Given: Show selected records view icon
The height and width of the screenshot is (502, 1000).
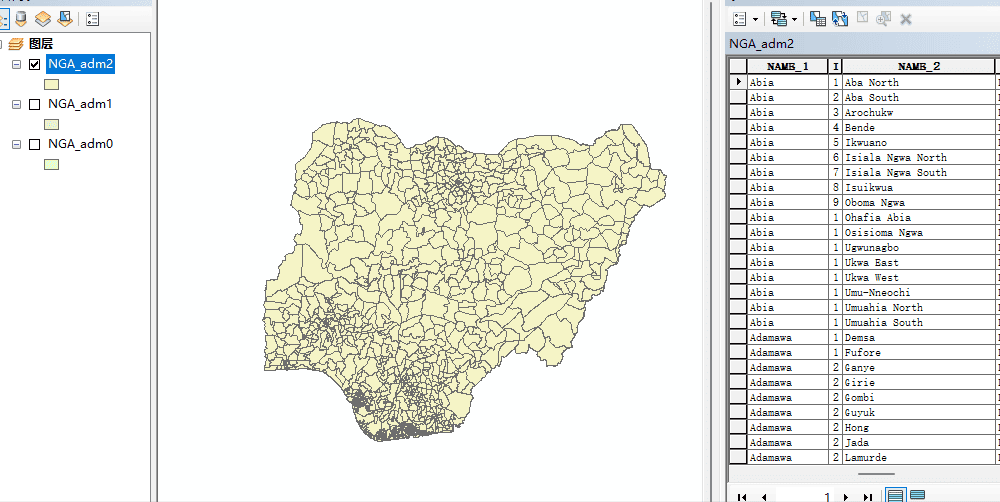Looking at the screenshot, I should [x=918, y=496].
